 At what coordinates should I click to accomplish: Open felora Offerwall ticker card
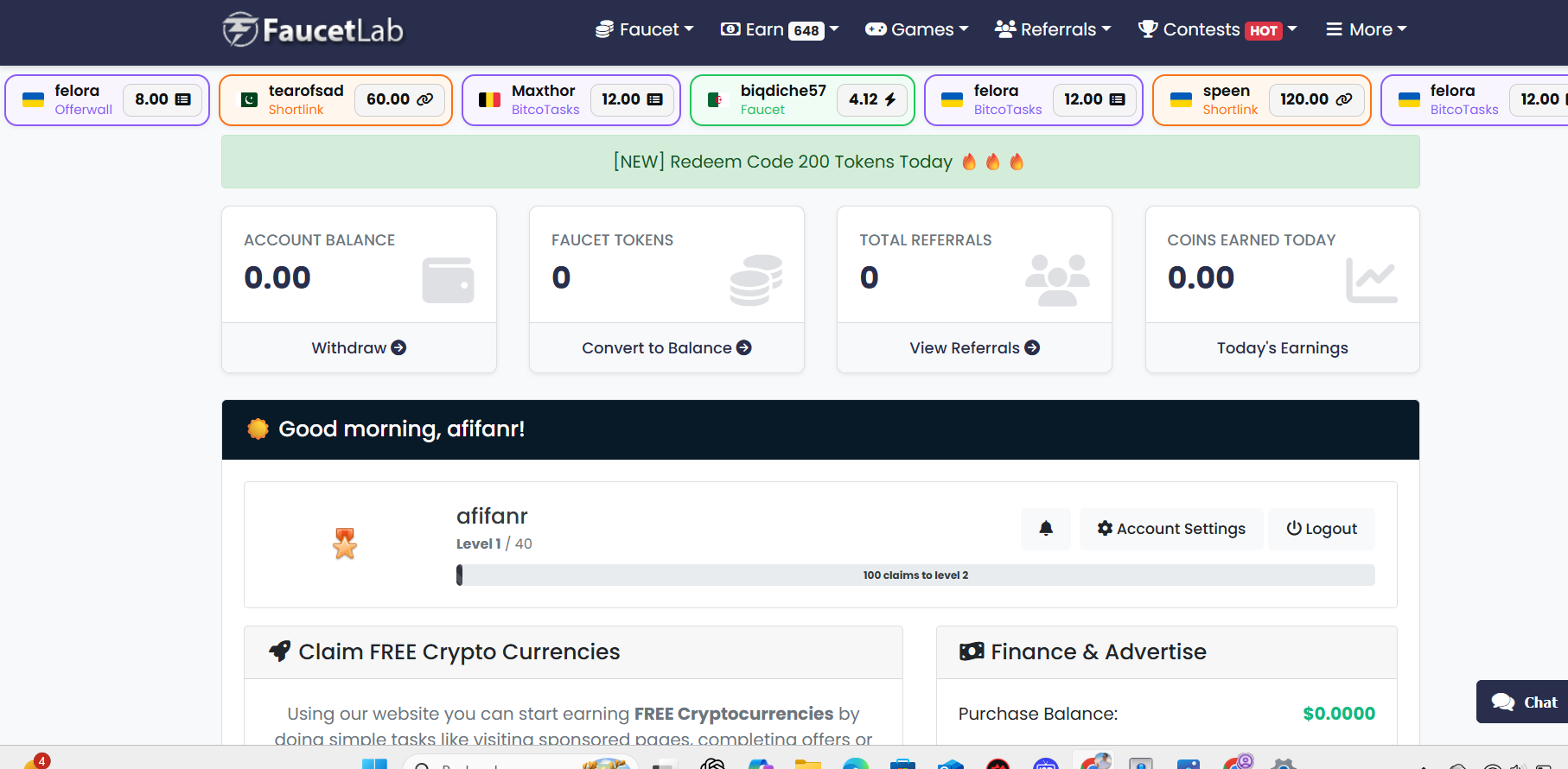tap(107, 100)
